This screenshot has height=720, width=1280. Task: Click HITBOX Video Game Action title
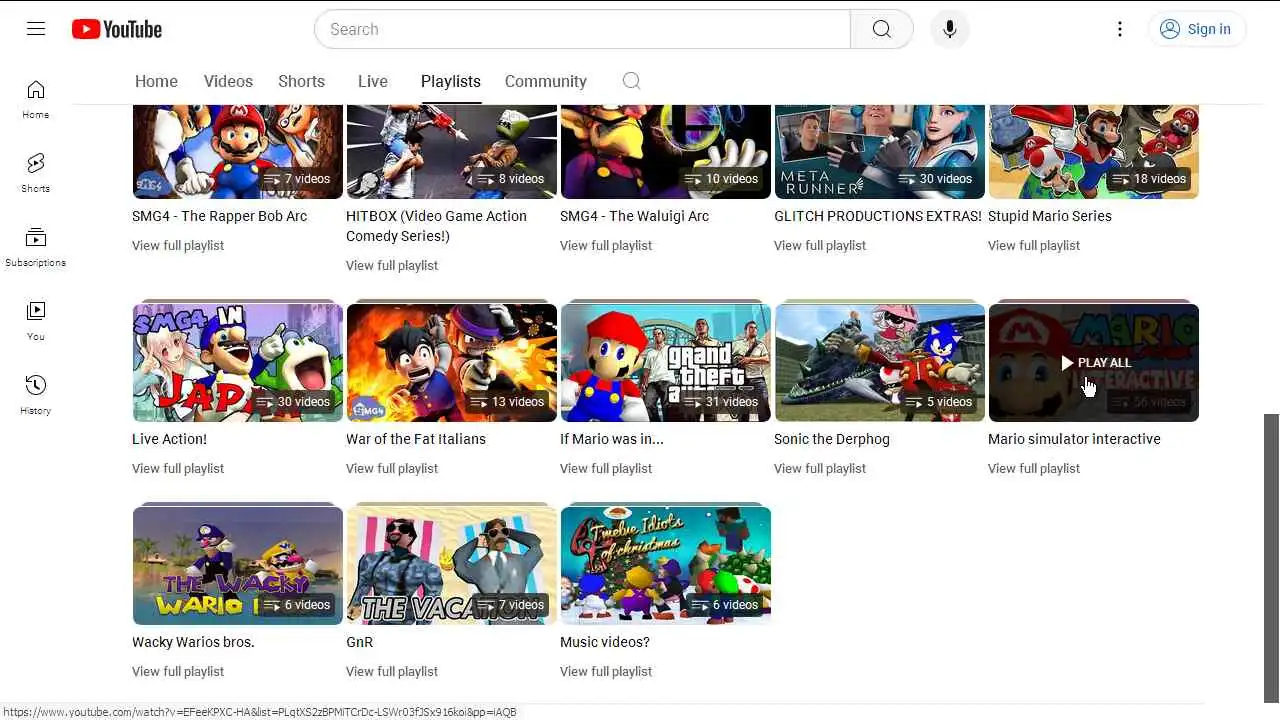click(x=436, y=226)
